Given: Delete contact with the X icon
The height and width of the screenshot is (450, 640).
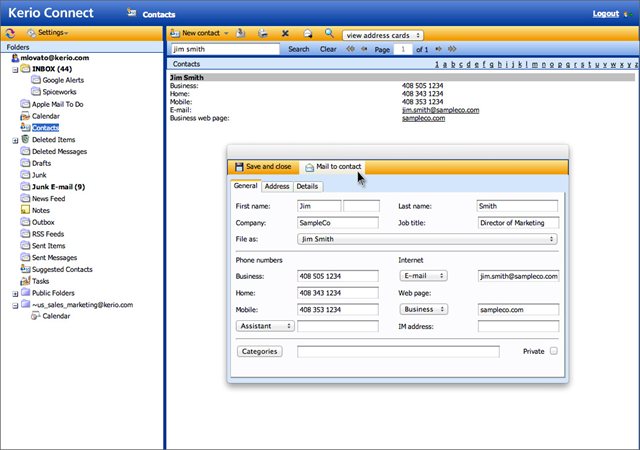Looking at the screenshot, I should pyautogui.click(x=285, y=33).
